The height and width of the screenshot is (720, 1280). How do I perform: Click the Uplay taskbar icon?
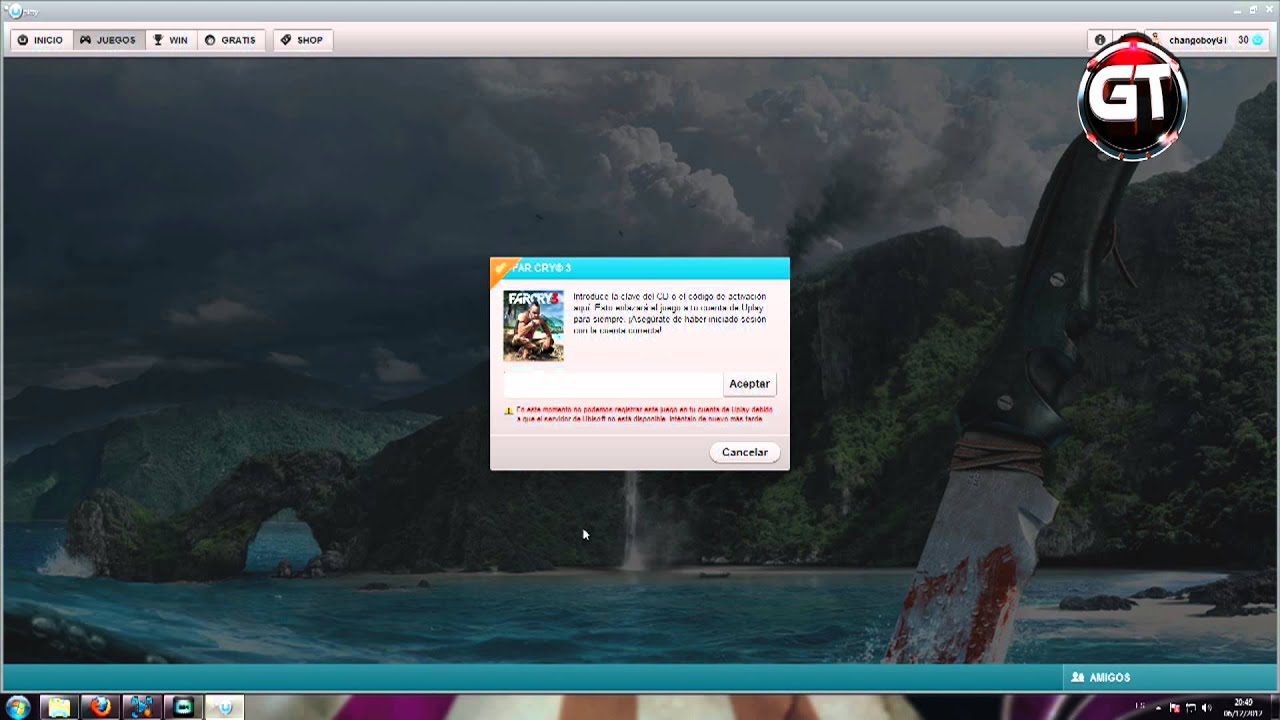225,707
